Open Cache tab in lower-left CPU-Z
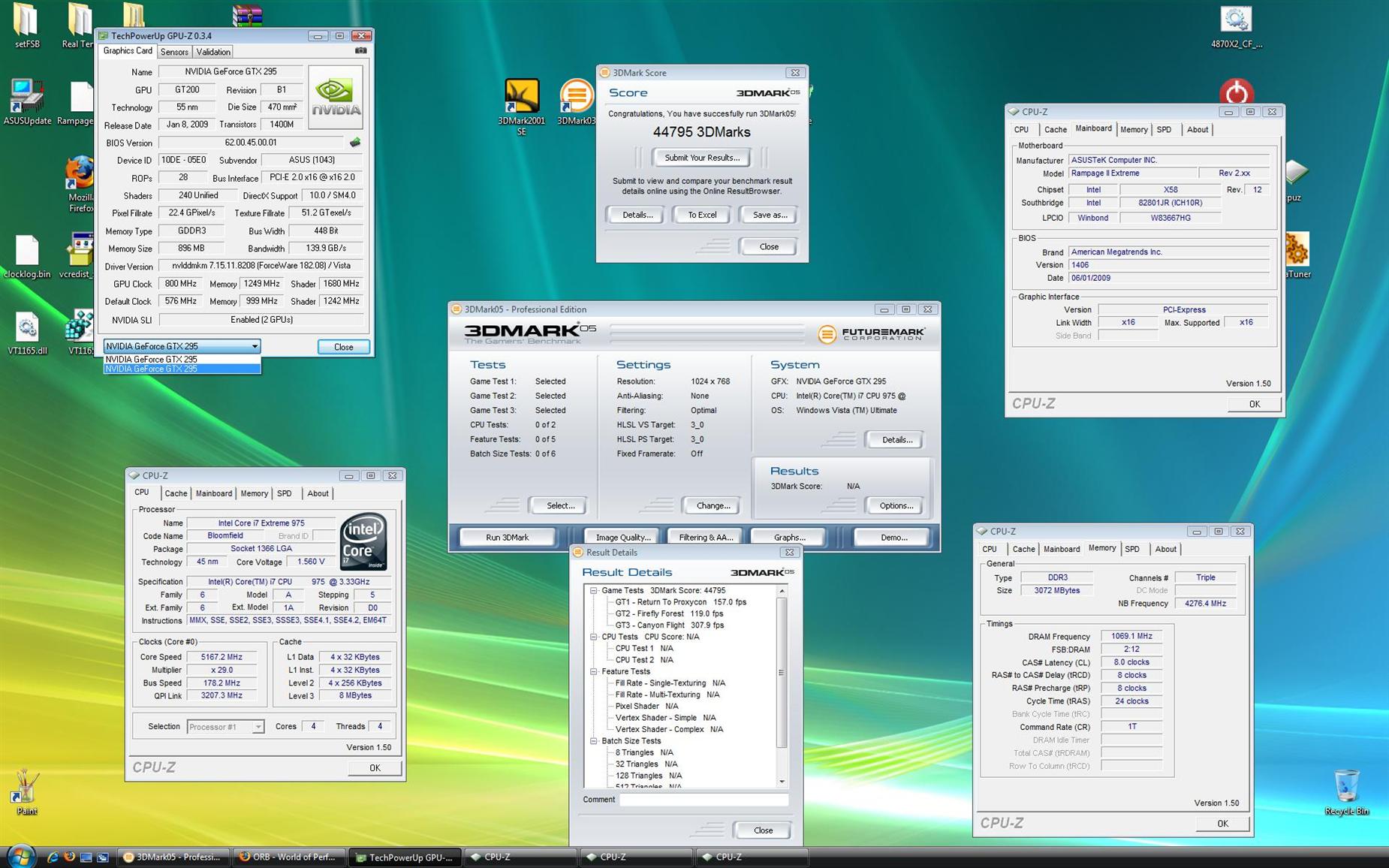The width and height of the screenshot is (1389, 868). click(x=176, y=493)
